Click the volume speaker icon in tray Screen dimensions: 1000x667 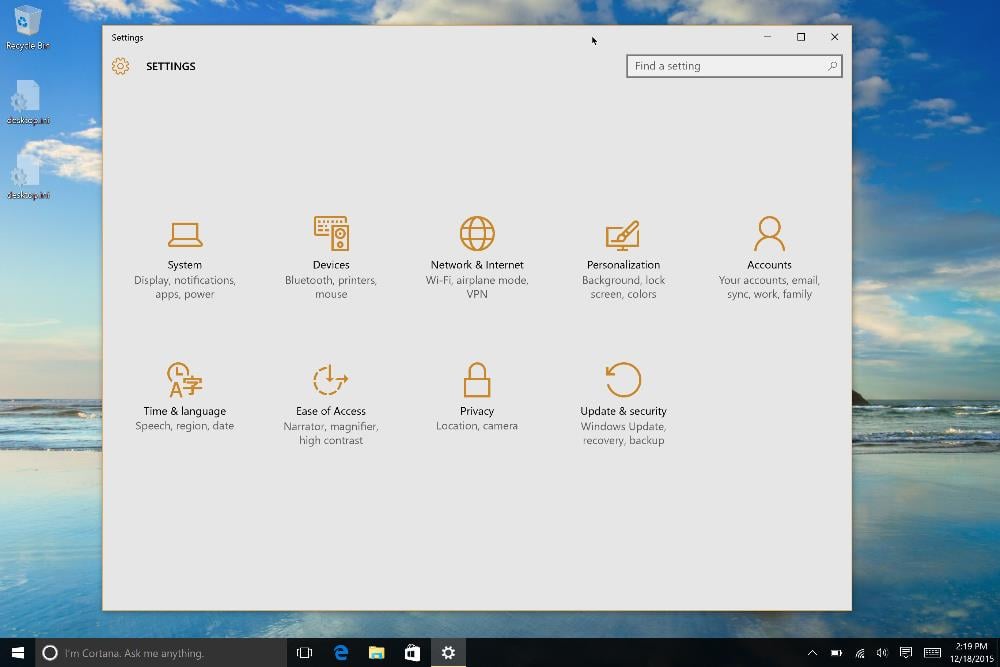pyautogui.click(x=882, y=653)
